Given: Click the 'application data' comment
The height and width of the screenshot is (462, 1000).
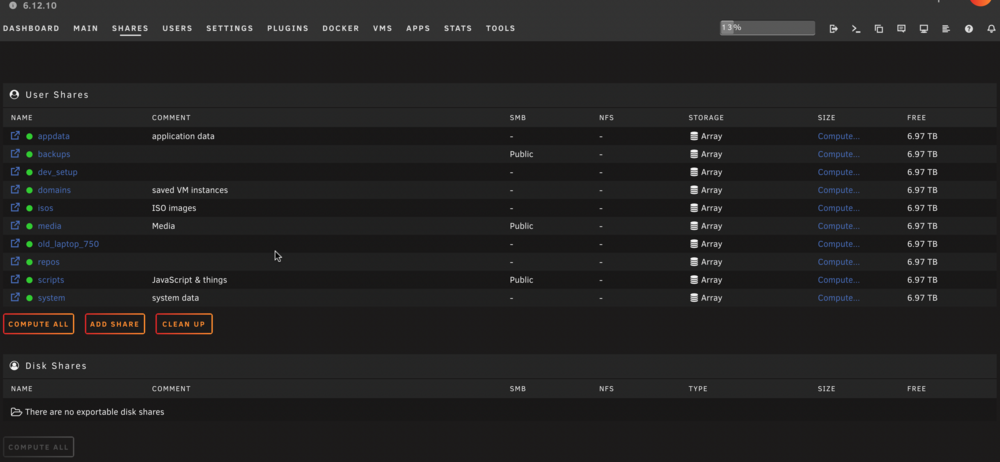Looking at the screenshot, I should (x=183, y=137).
